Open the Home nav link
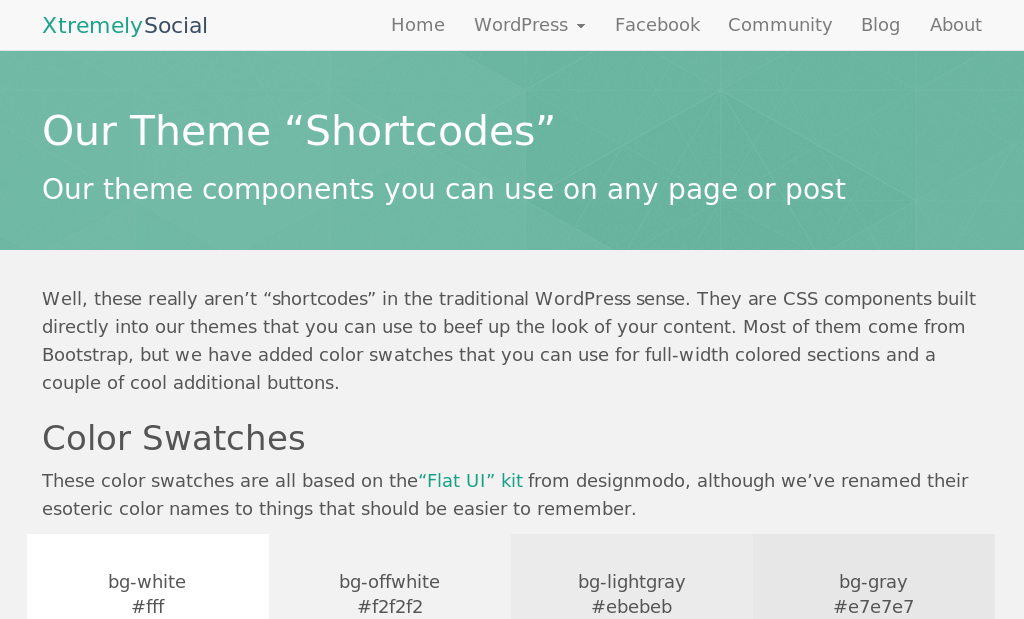 [x=418, y=25]
